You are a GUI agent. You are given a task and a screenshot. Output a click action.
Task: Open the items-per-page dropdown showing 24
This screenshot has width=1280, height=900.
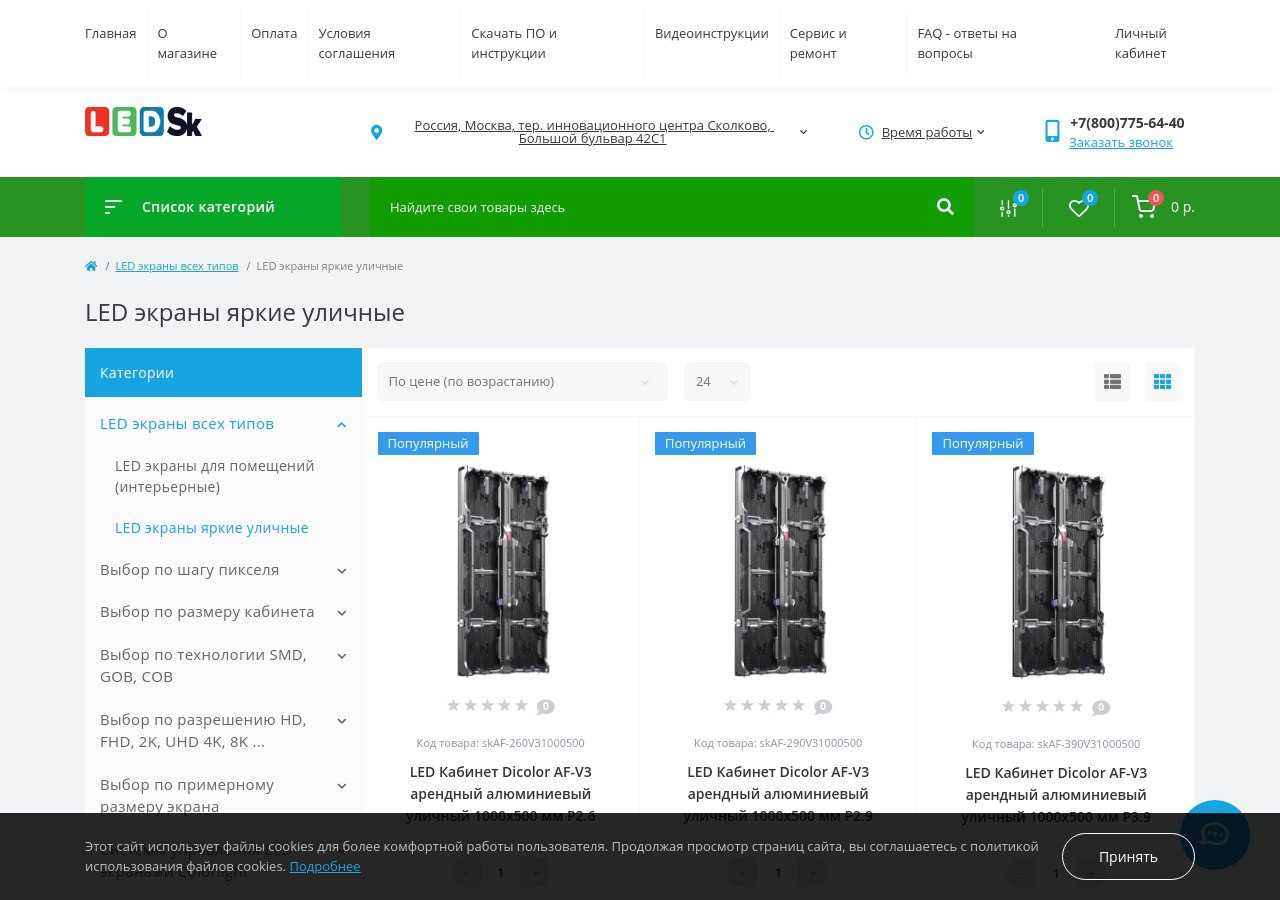click(x=717, y=382)
